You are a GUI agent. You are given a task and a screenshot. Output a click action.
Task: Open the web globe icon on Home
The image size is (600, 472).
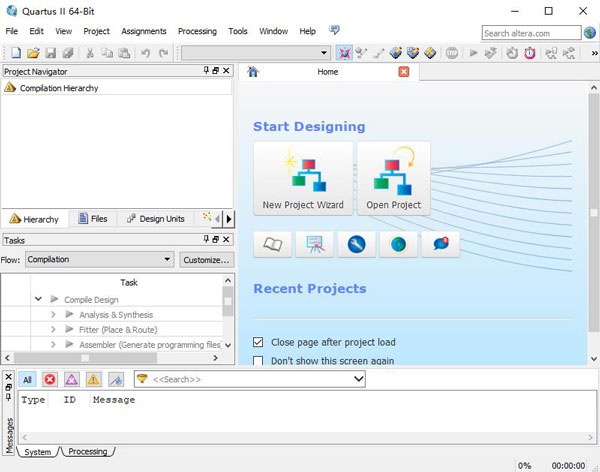[398, 244]
